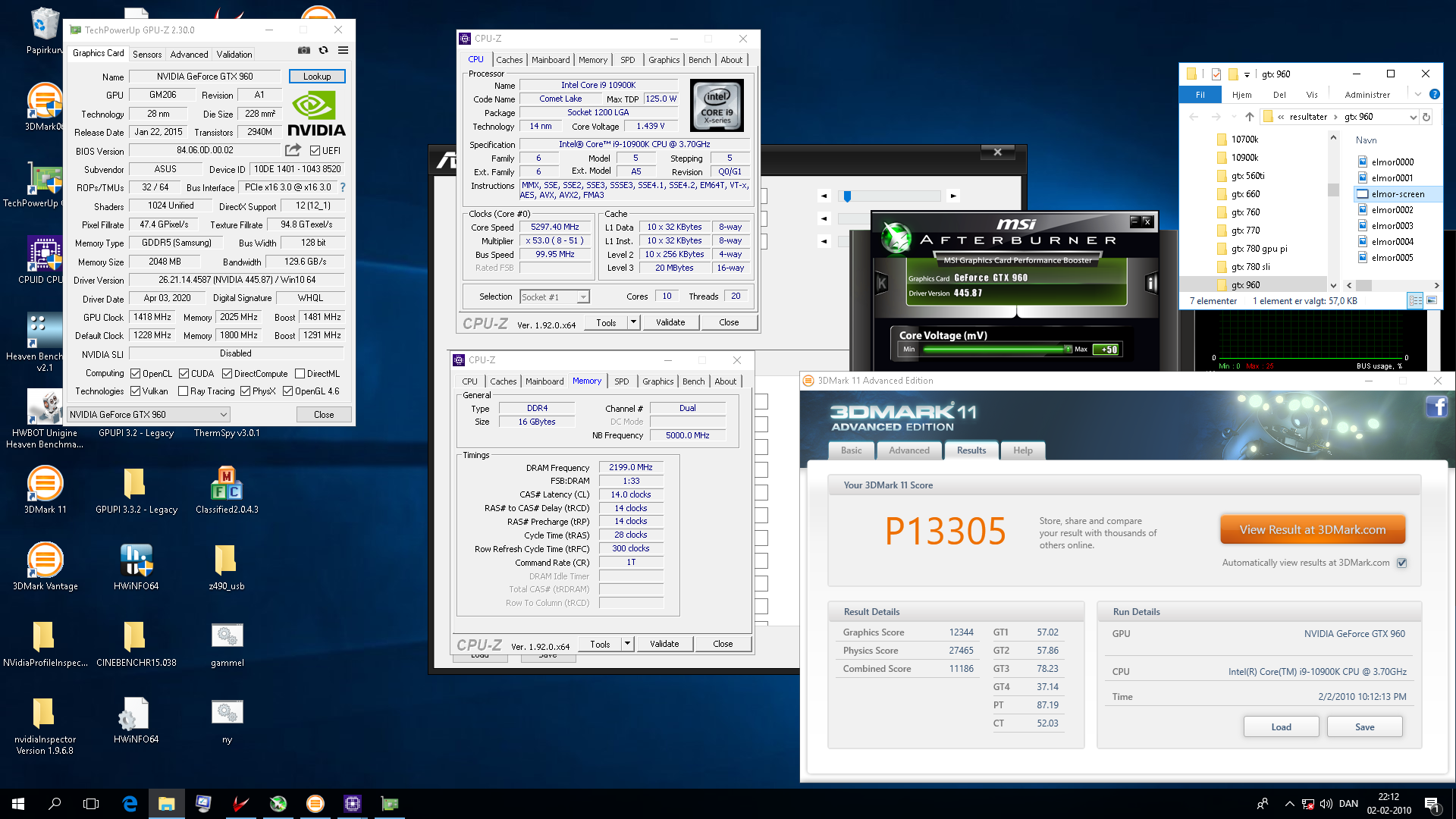1456x819 pixels.
Task: Click taskbar volume speaker icon
Action: (x=1326, y=804)
